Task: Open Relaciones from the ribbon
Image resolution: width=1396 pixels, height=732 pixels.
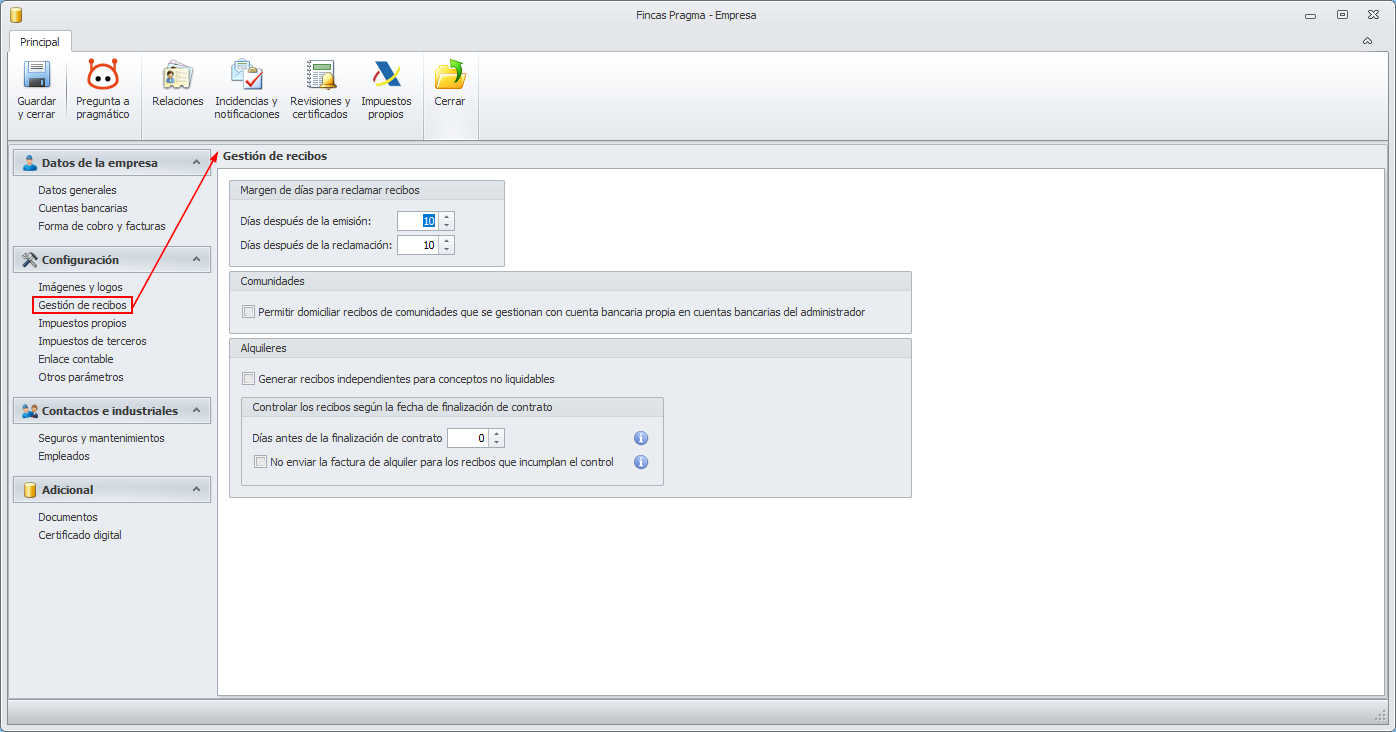Action: pos(178,84)
